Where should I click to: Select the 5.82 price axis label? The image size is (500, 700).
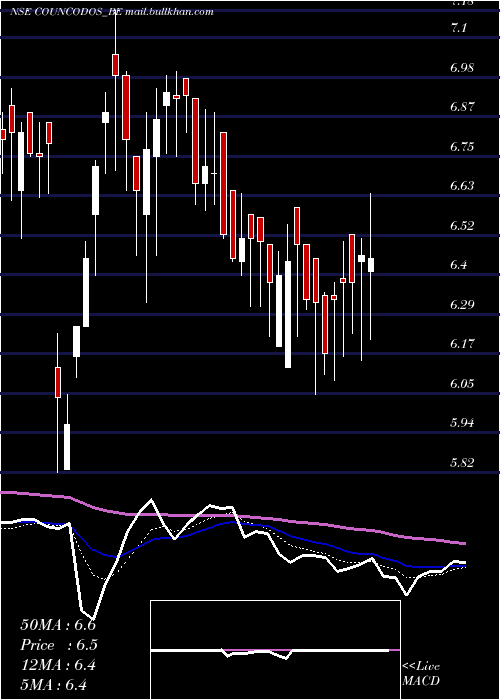[x=462, y=462]
